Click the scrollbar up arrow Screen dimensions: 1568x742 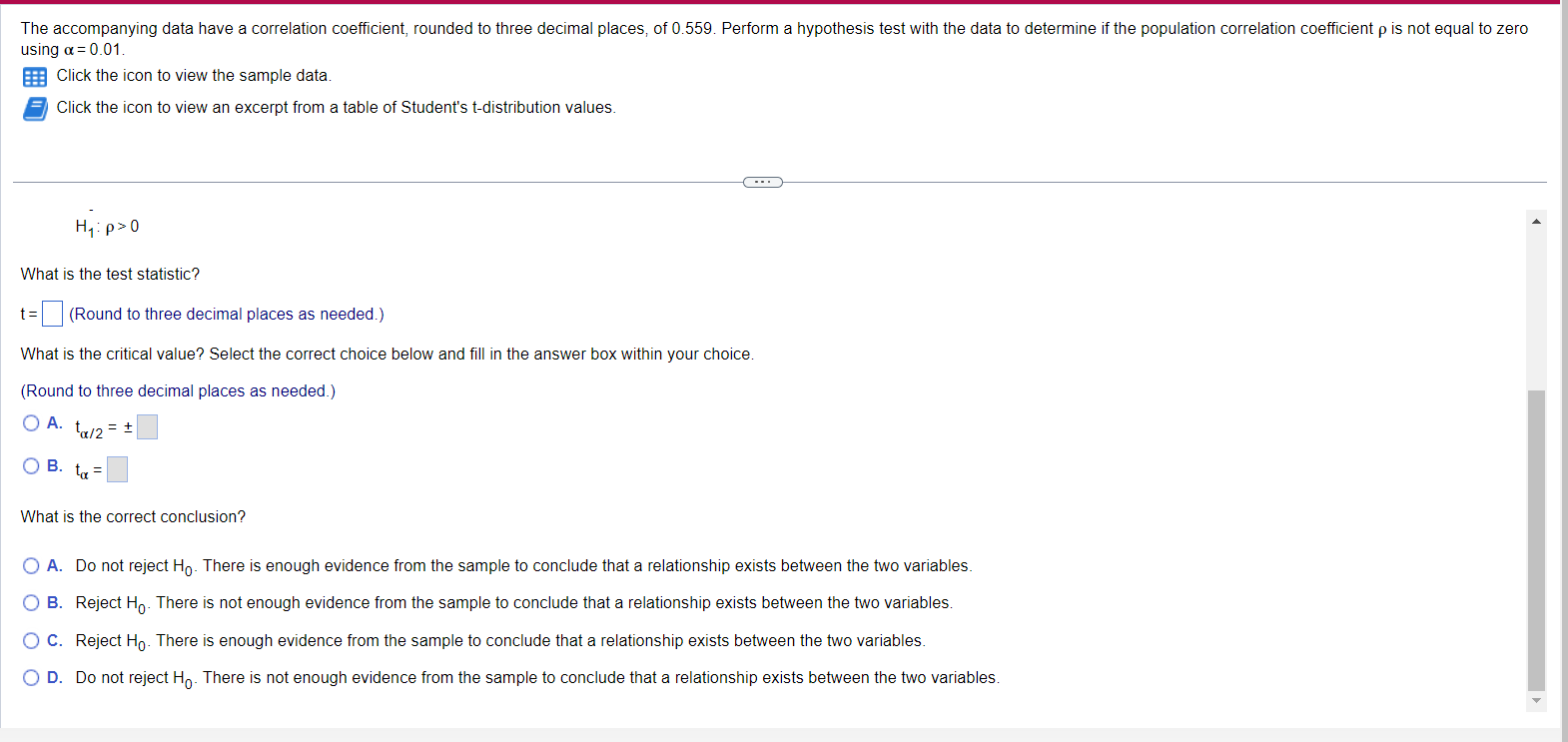tap(1536, 219)
